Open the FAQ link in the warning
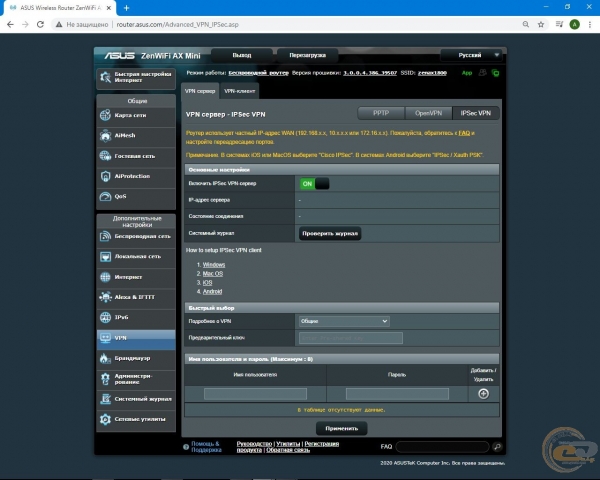Screen dimensions: 600x480 pos(464,133)
